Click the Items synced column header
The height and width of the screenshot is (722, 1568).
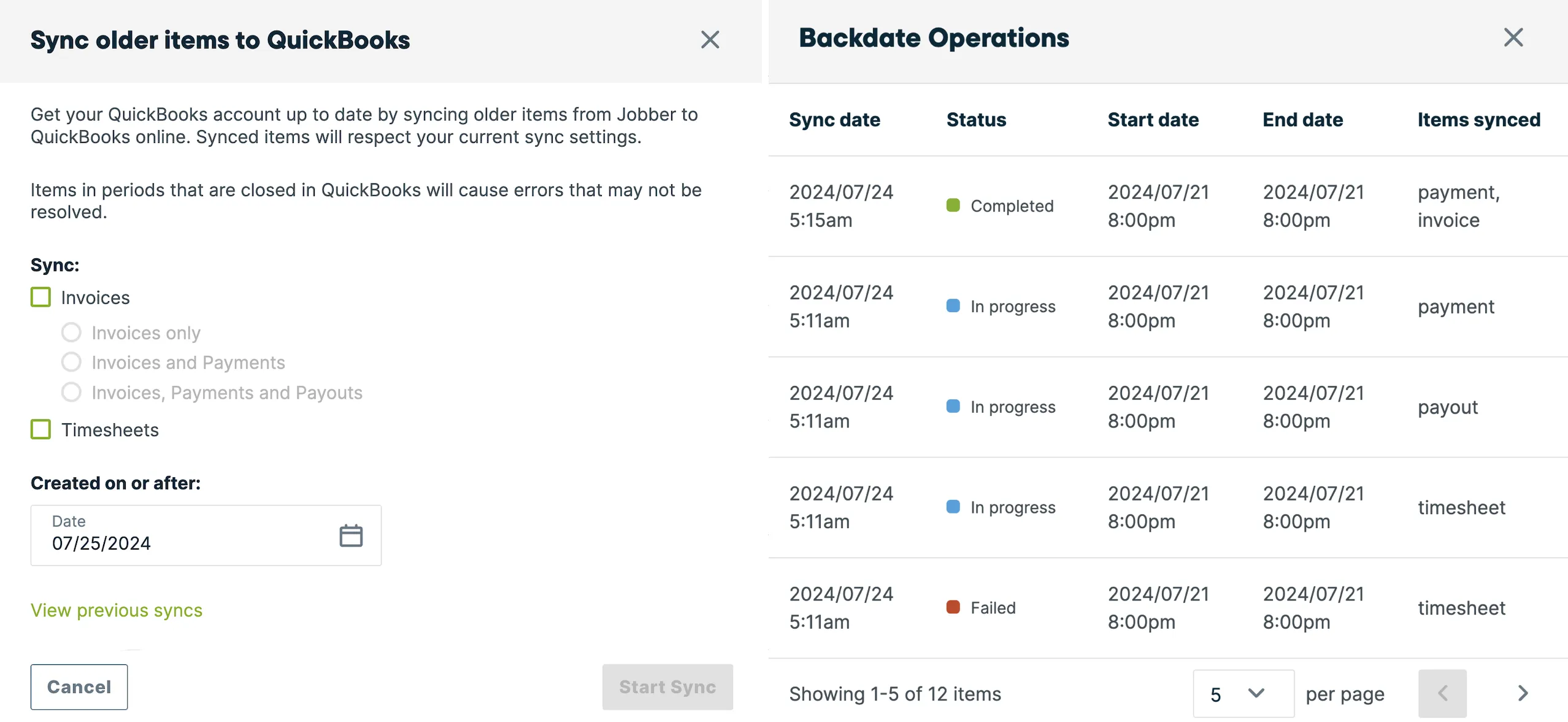[x=1478, y=120]
